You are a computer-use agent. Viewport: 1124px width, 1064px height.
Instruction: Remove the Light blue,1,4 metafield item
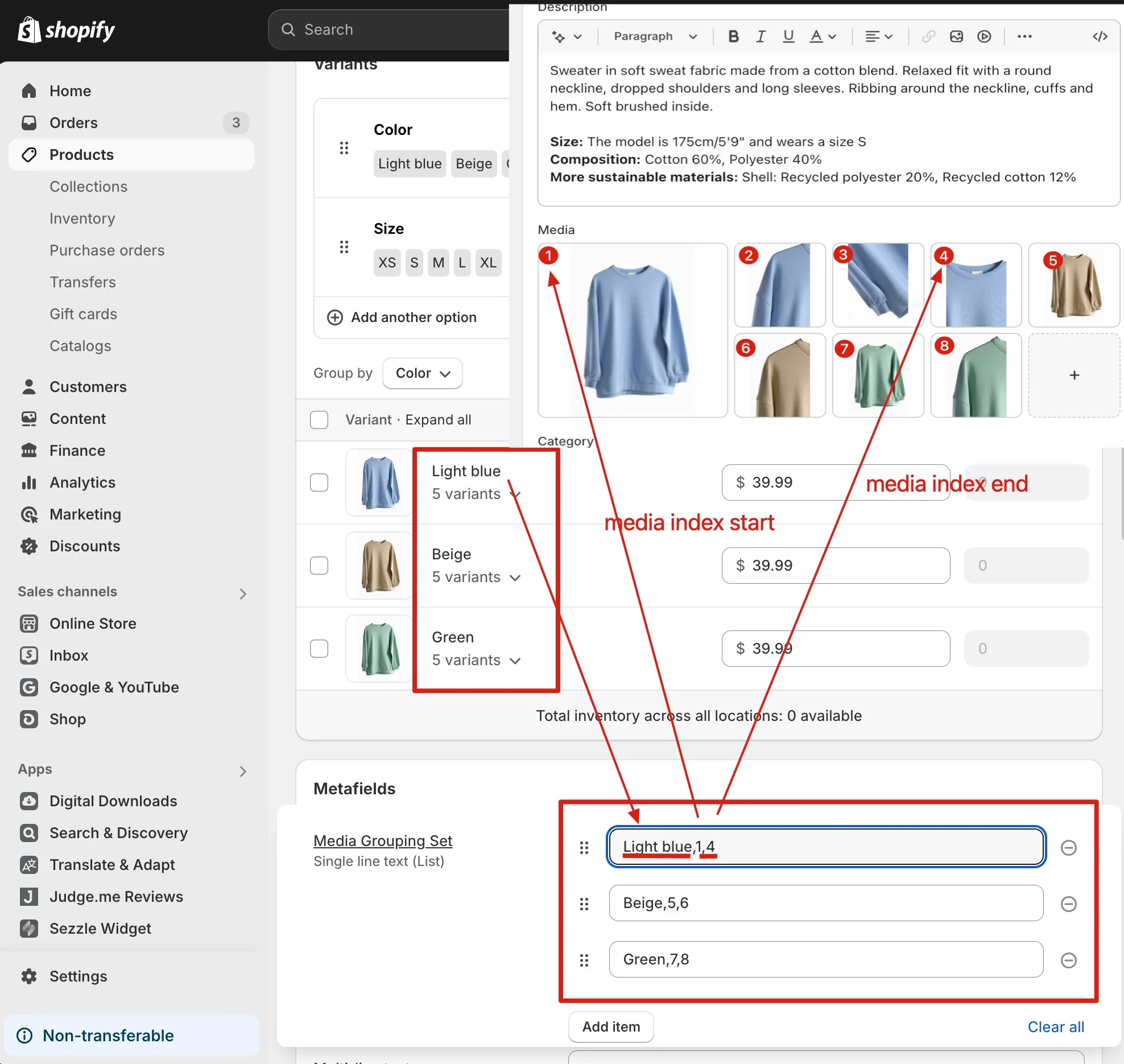tap(1069, 848)
